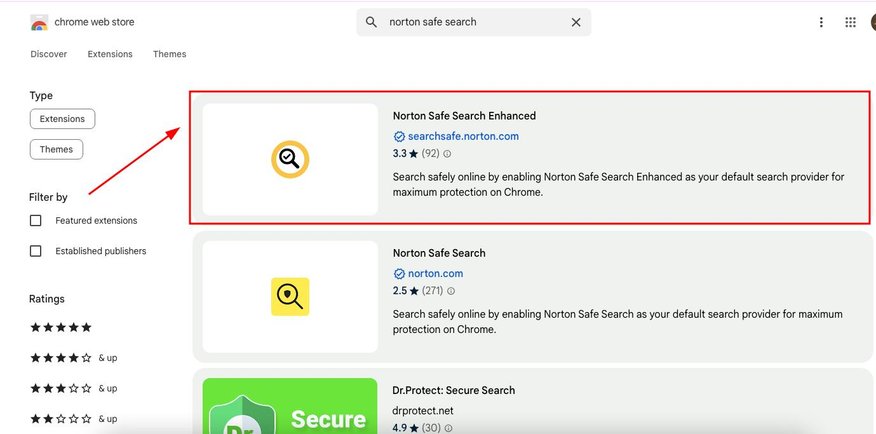Visit the searchsafe.norton.com publisher link
Viewport: 876px width, 434px height.
point(463,136)
